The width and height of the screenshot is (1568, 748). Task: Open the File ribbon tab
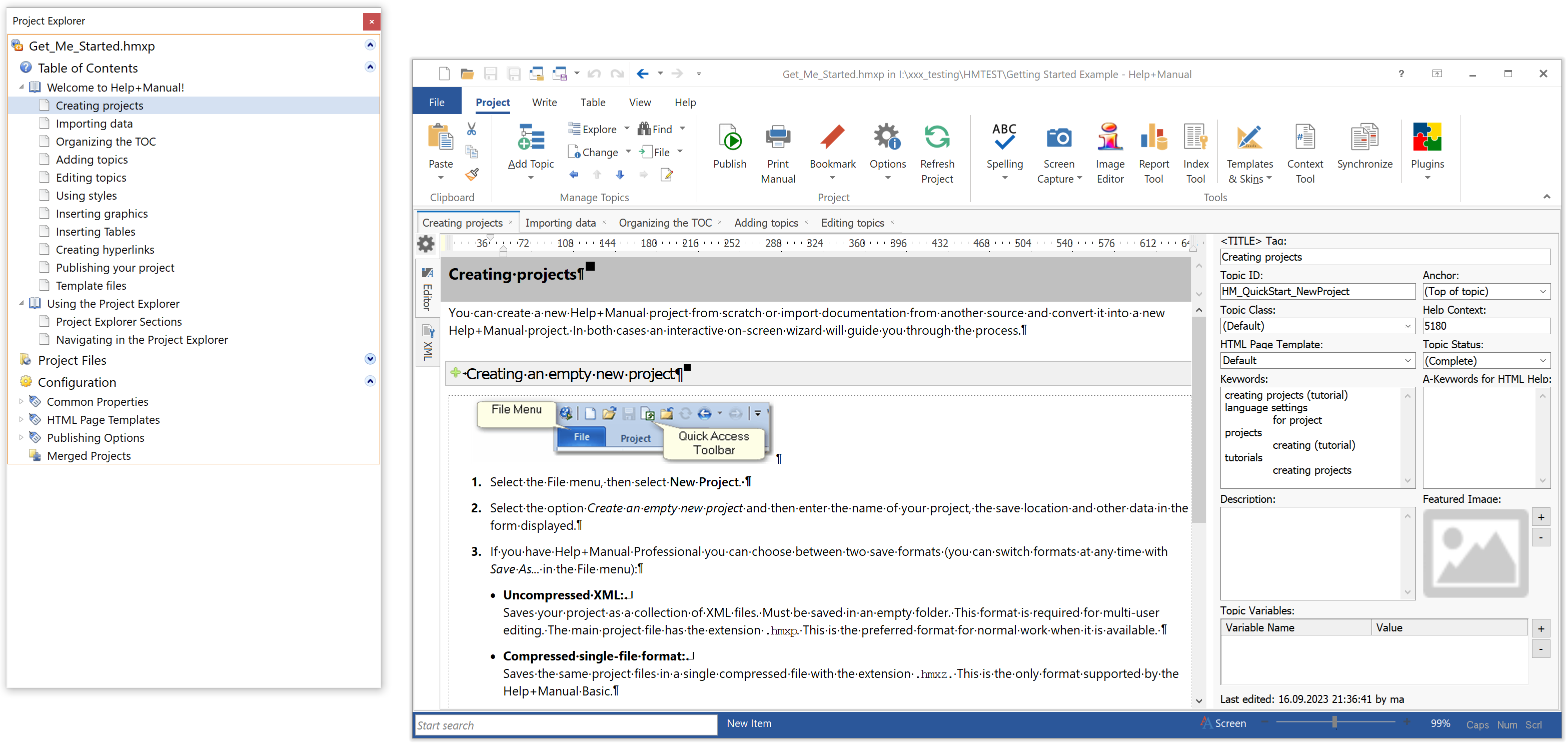pyautogui.click(x=437, y=102)
